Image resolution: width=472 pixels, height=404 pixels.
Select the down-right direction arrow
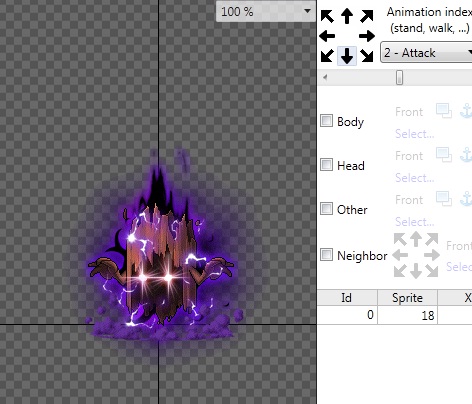pos(367,56)
